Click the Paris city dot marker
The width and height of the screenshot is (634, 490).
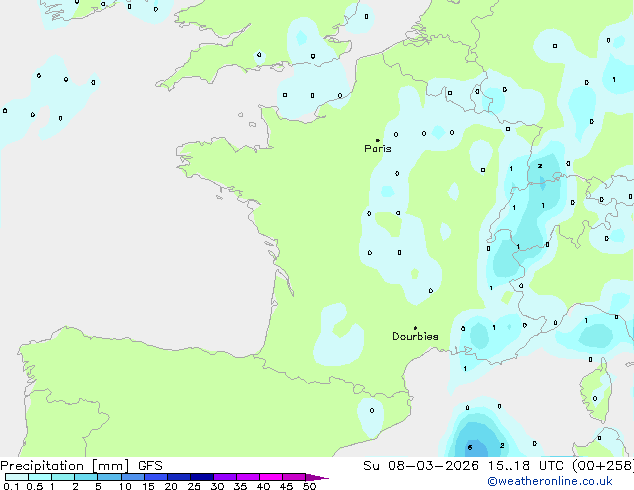pos(378,140)
